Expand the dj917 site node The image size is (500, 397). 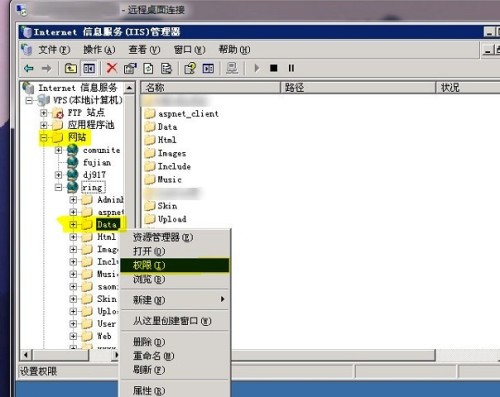point(59,175)
